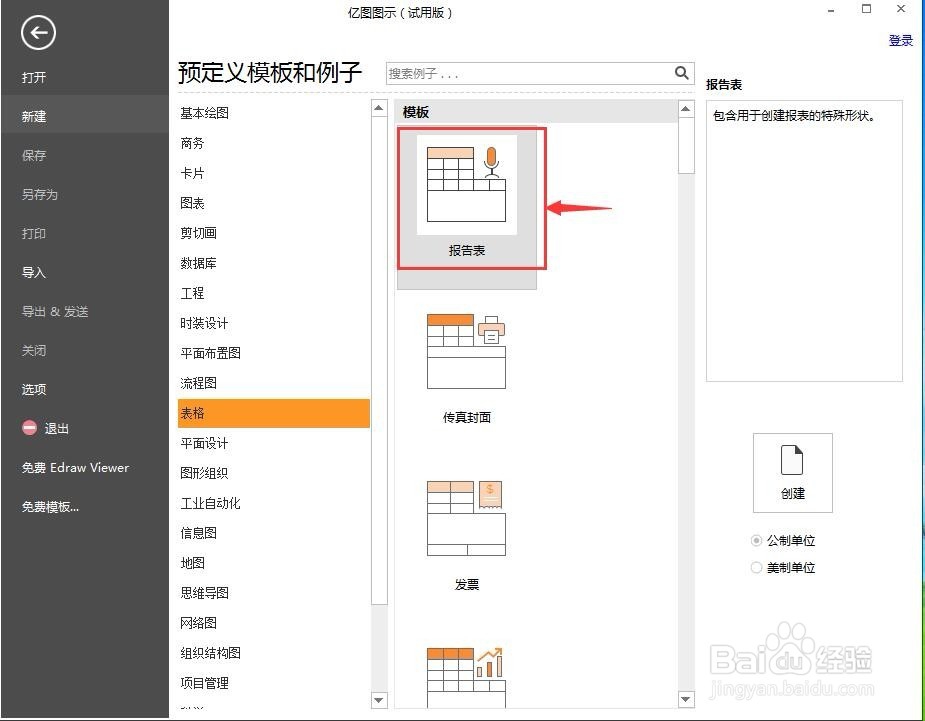Screen dimensions: 925x721
Task: Click the template pane scrollbar thumb
Action: point(686,146)
